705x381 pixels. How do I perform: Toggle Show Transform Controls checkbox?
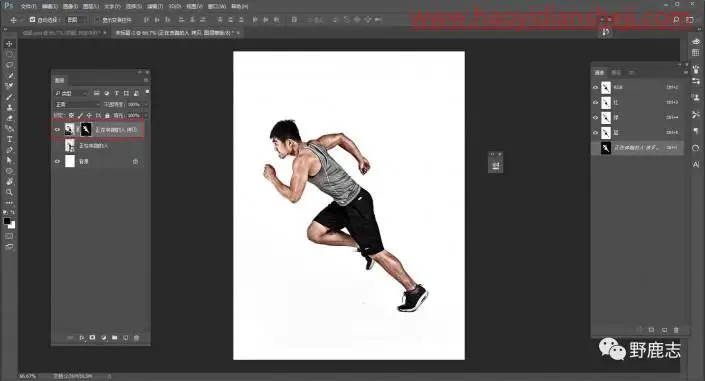coord(97,20)
